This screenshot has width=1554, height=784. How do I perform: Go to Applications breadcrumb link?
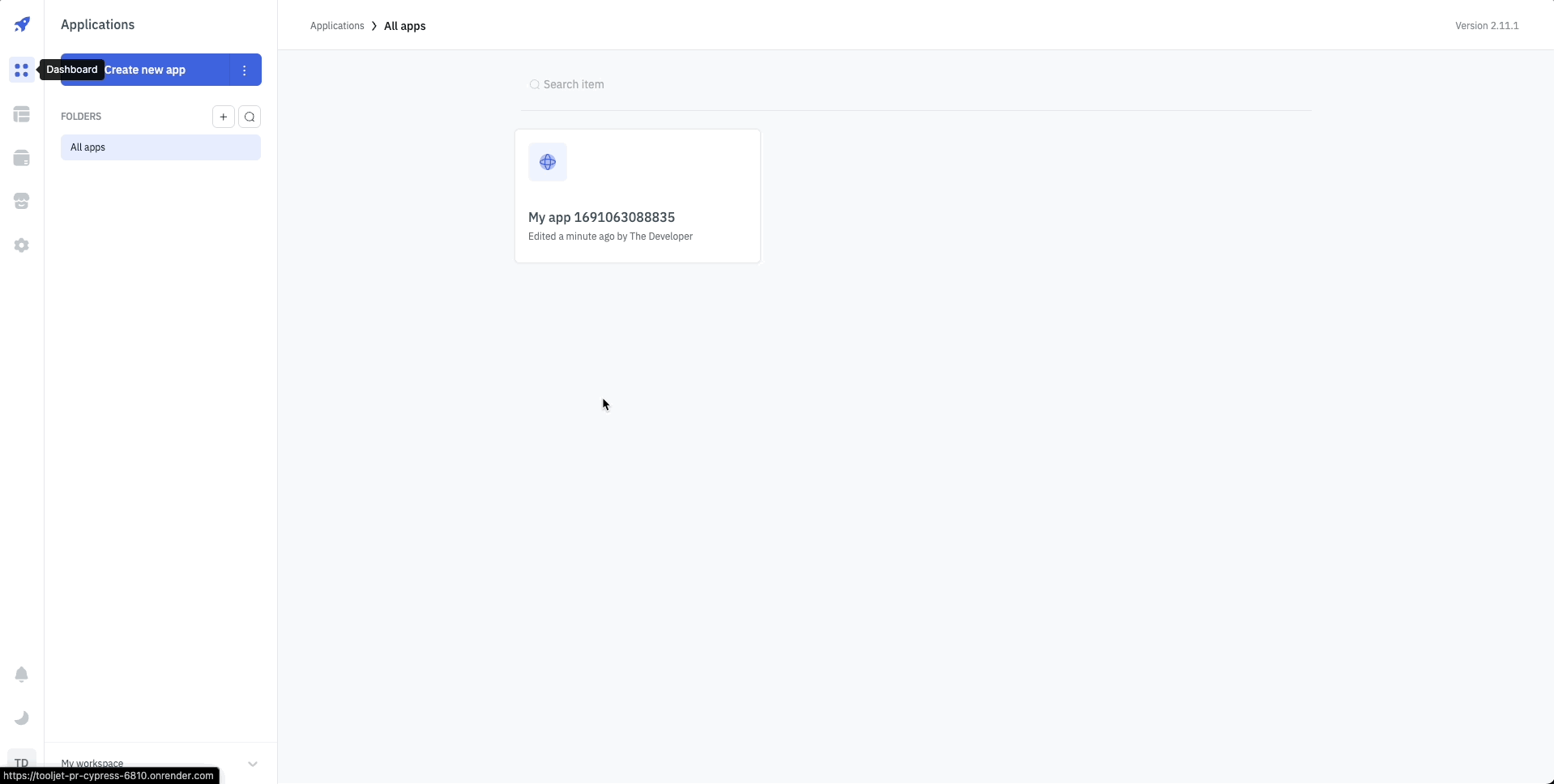pos(337,26)
